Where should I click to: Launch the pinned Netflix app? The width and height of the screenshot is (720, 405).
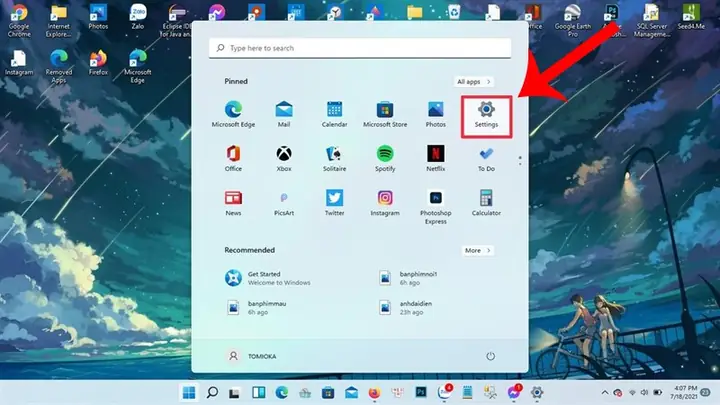pyautogui.click(x=435, y=158)
